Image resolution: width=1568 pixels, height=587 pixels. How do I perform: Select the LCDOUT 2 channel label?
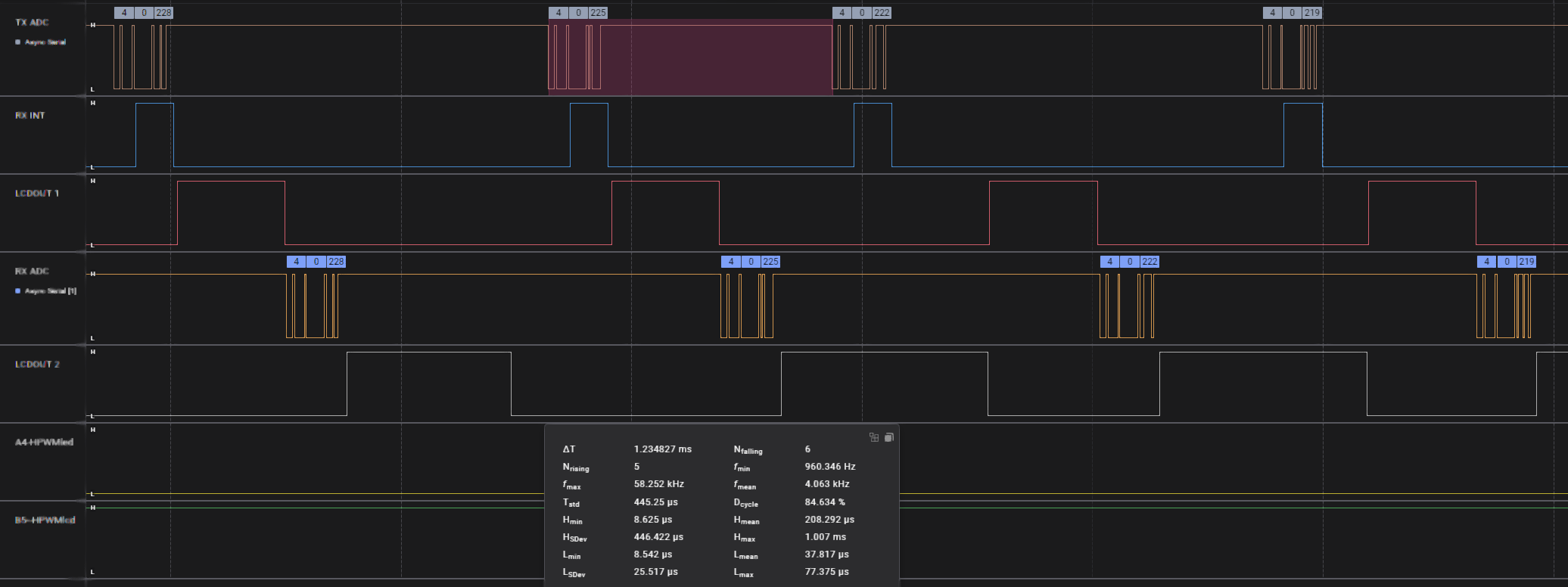37,365
